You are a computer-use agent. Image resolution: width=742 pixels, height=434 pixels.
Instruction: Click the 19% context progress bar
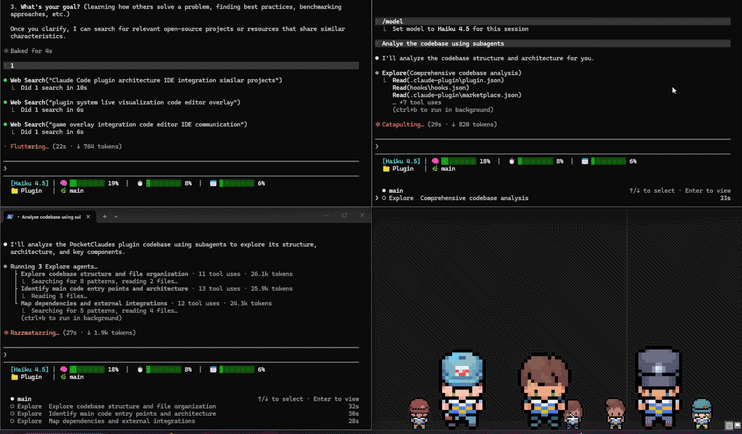pyautogui.click(x=87, y=183)
